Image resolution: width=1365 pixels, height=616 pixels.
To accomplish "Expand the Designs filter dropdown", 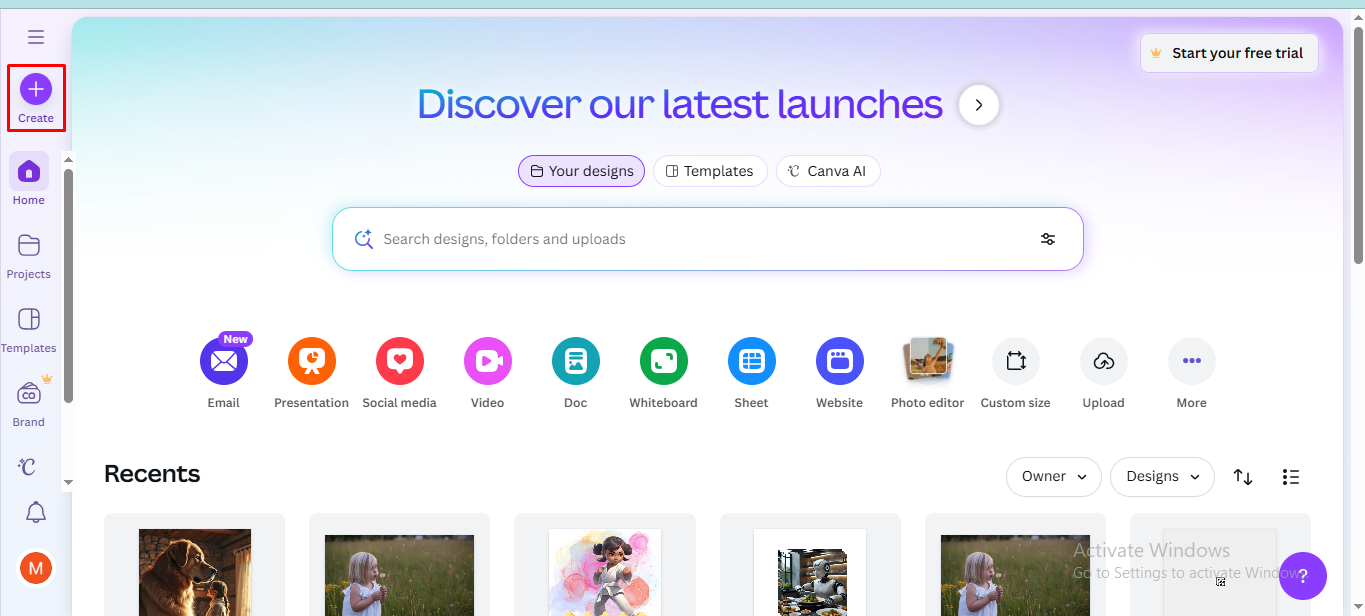I will coord(1162,477).
